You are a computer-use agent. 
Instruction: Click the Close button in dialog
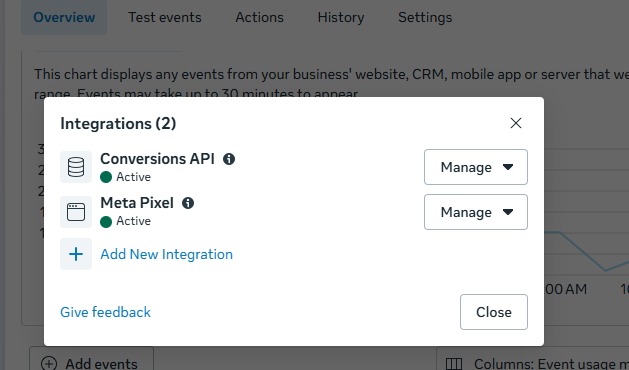click(x=494, y=312)
